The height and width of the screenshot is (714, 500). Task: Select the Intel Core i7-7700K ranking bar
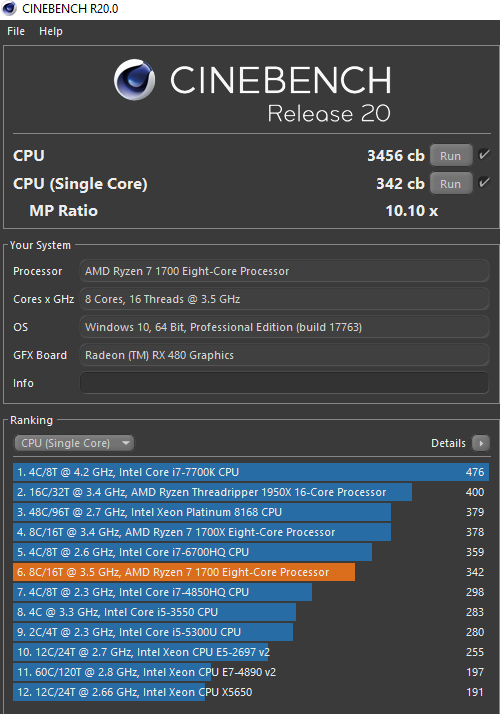click(251, 472)
